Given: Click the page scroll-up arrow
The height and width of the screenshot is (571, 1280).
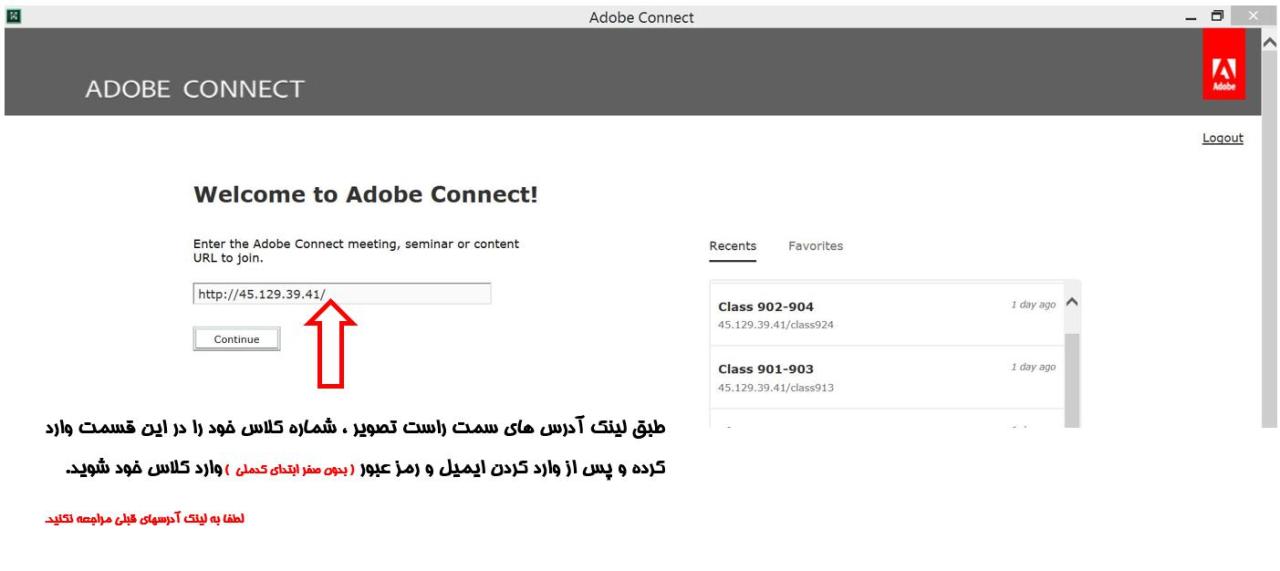Looking at the screenshot, I should (1270, 40).
